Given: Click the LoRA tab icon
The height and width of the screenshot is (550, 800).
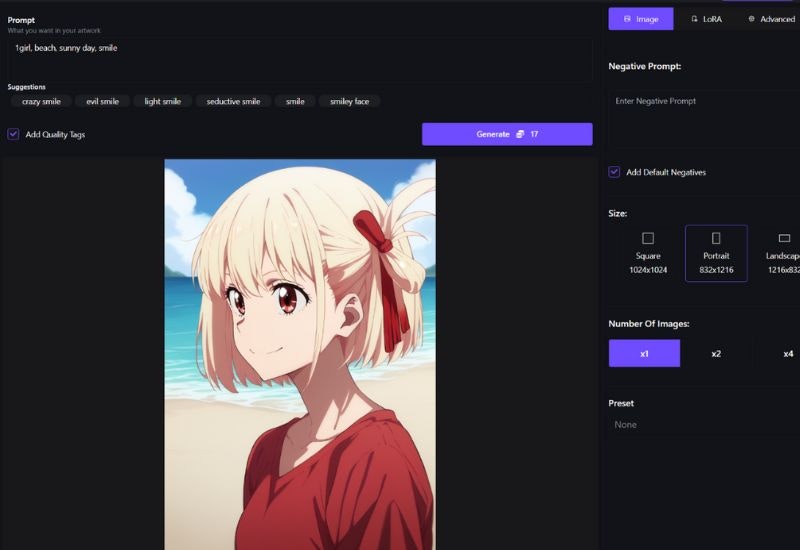Looking at the screenshot, I should pyautogui.click(x=694, y=19).
